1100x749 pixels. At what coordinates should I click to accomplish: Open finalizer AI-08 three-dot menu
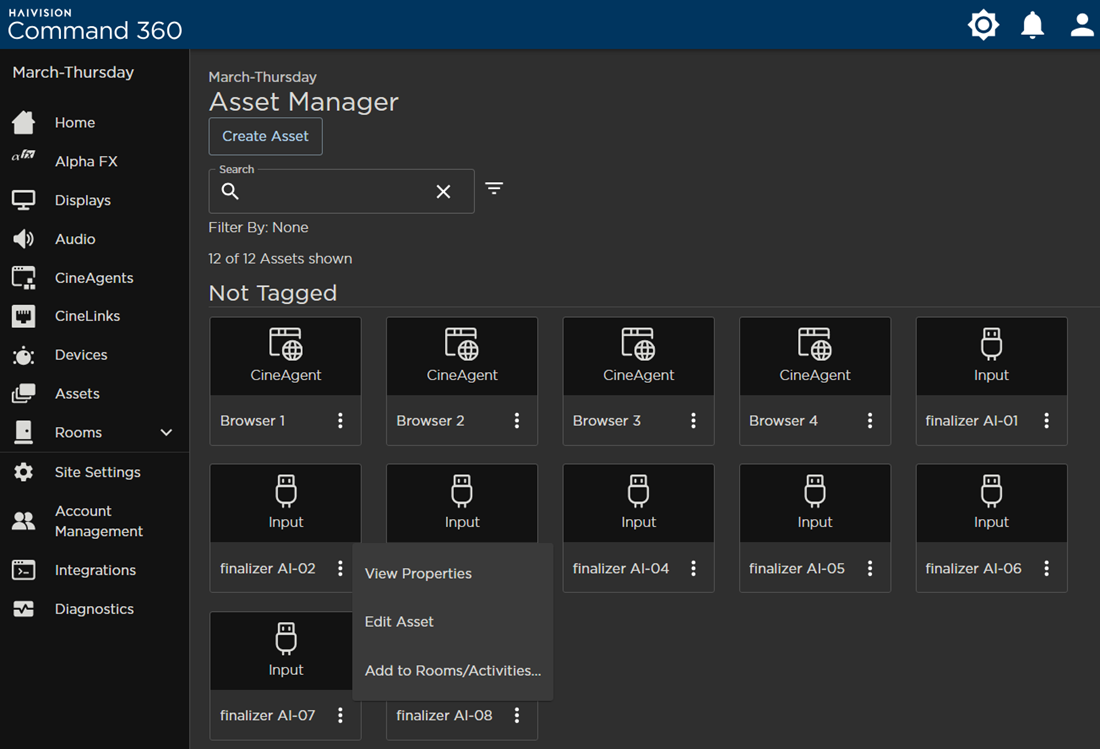pos(517,715)
